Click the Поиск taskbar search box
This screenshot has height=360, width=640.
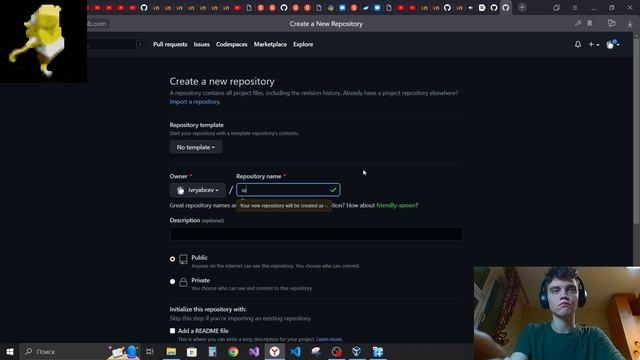64,351
